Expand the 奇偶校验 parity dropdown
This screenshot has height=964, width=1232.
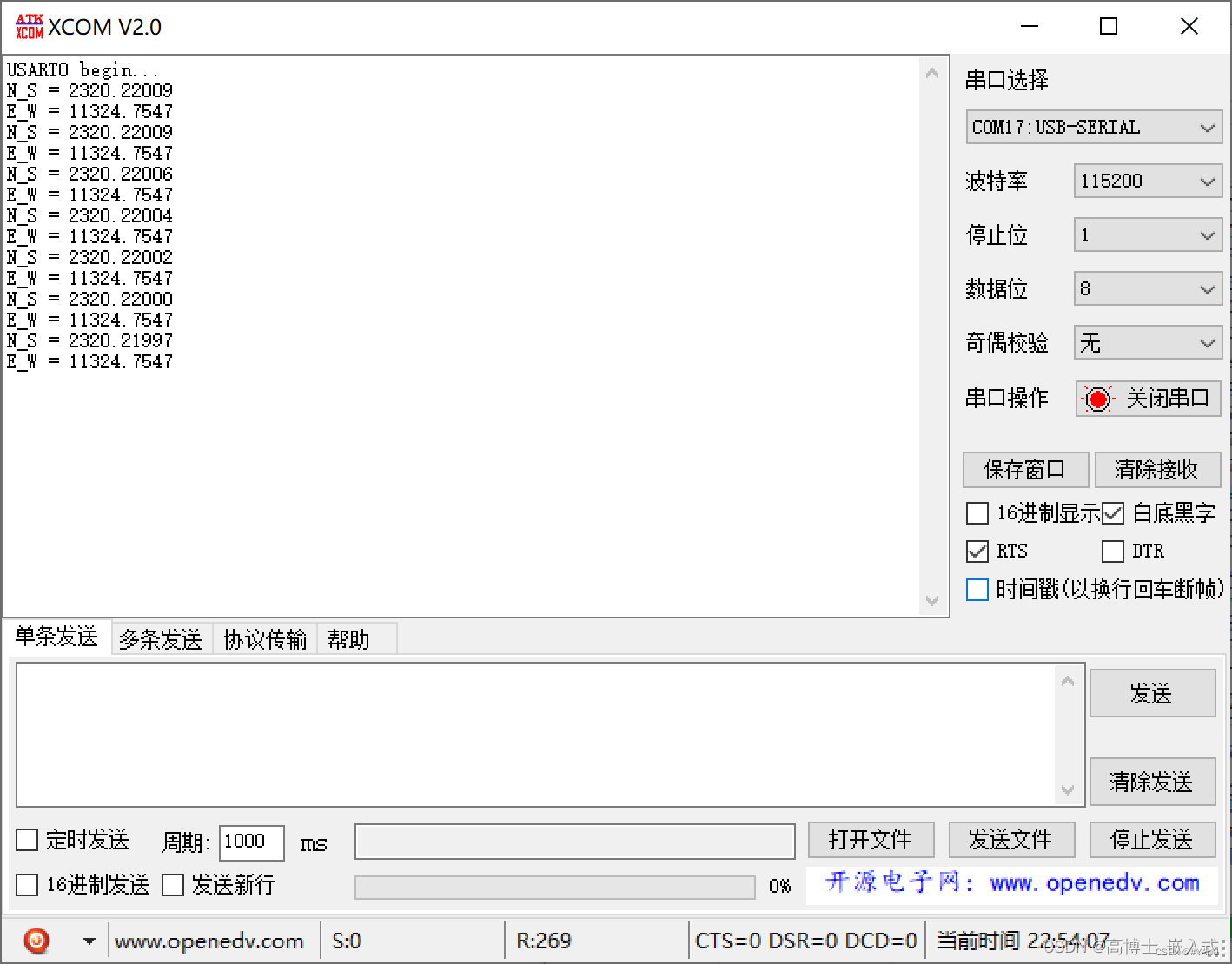point(1148,343)
